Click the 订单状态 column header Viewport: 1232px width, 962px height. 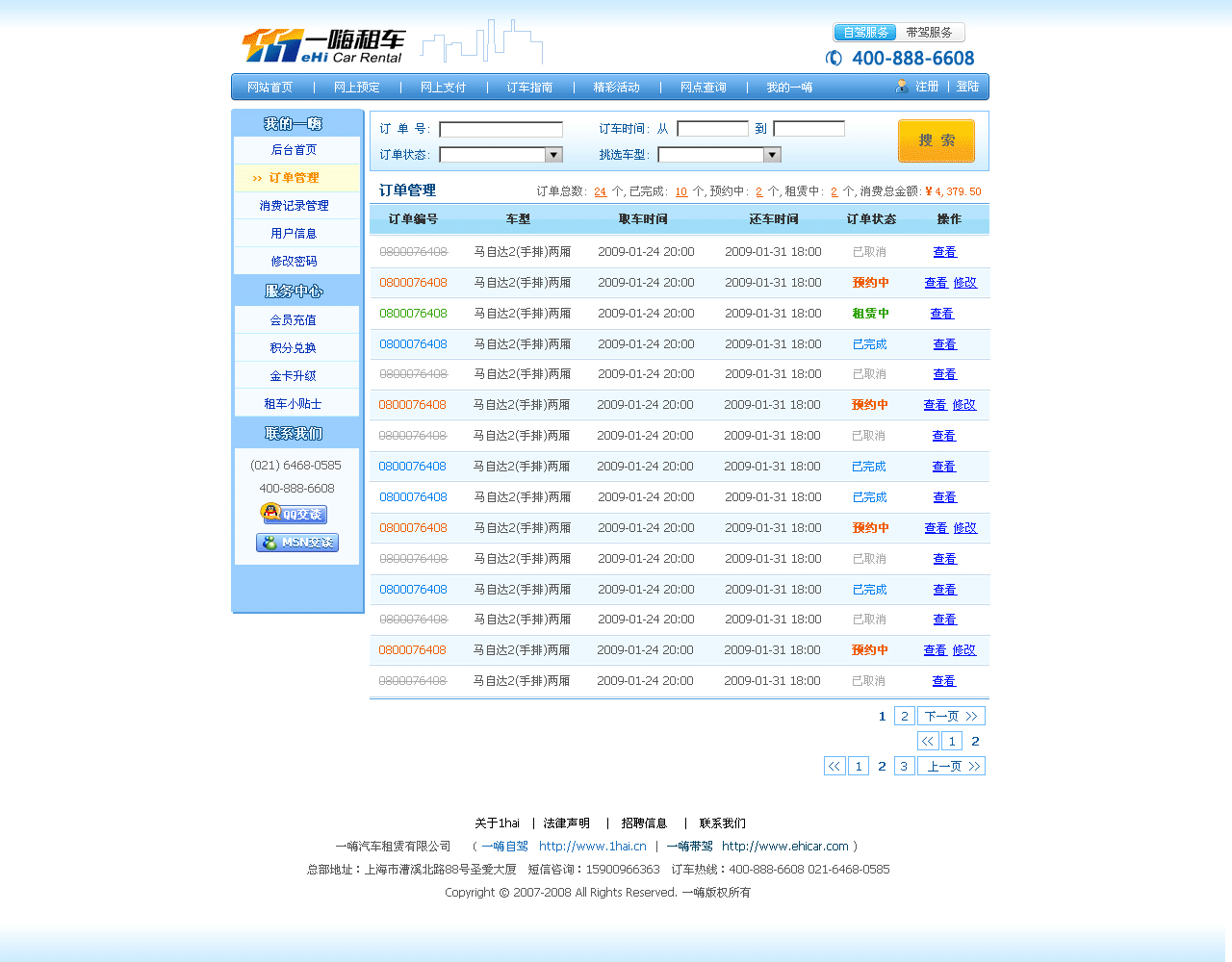871,219
